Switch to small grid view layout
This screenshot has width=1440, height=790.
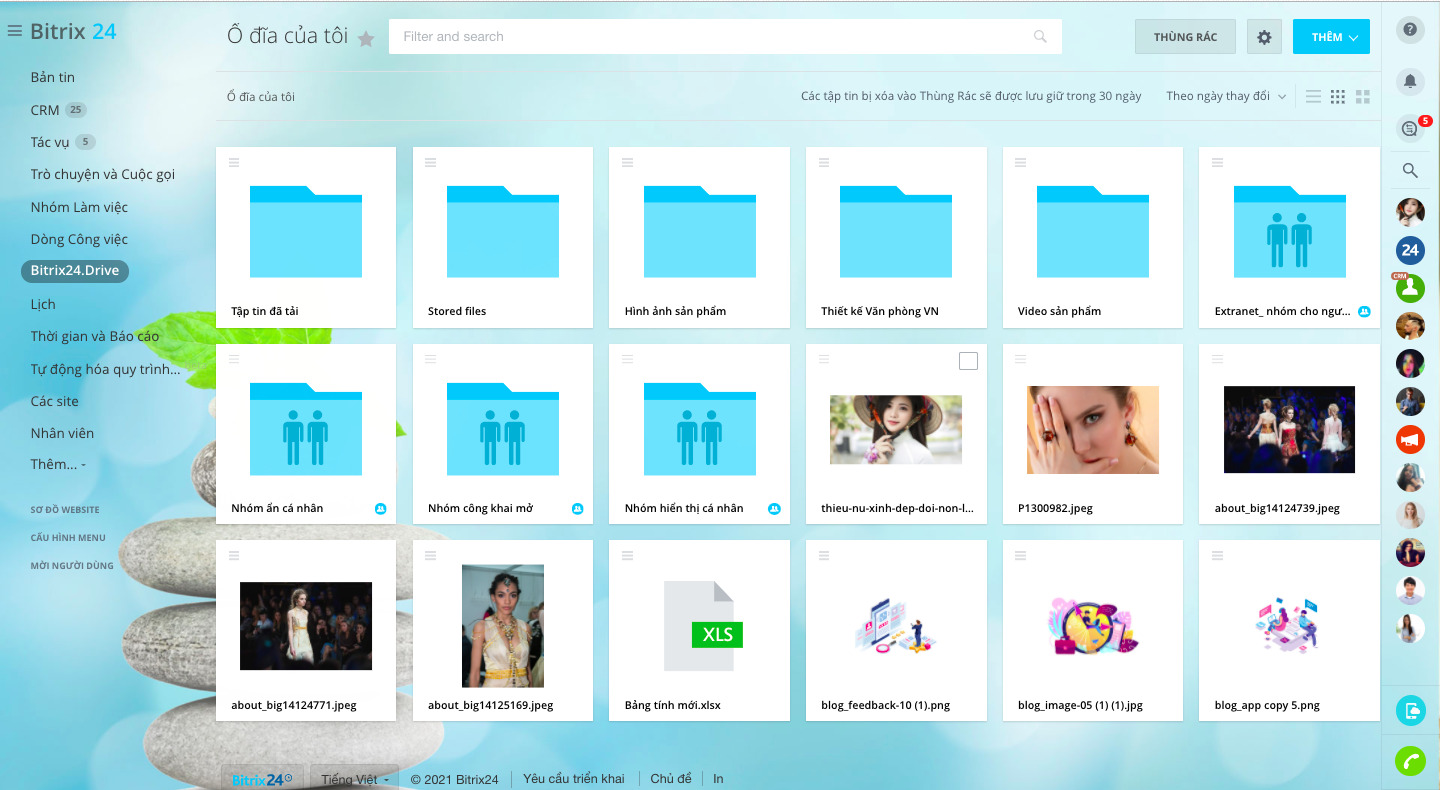tap(1338, 97)
